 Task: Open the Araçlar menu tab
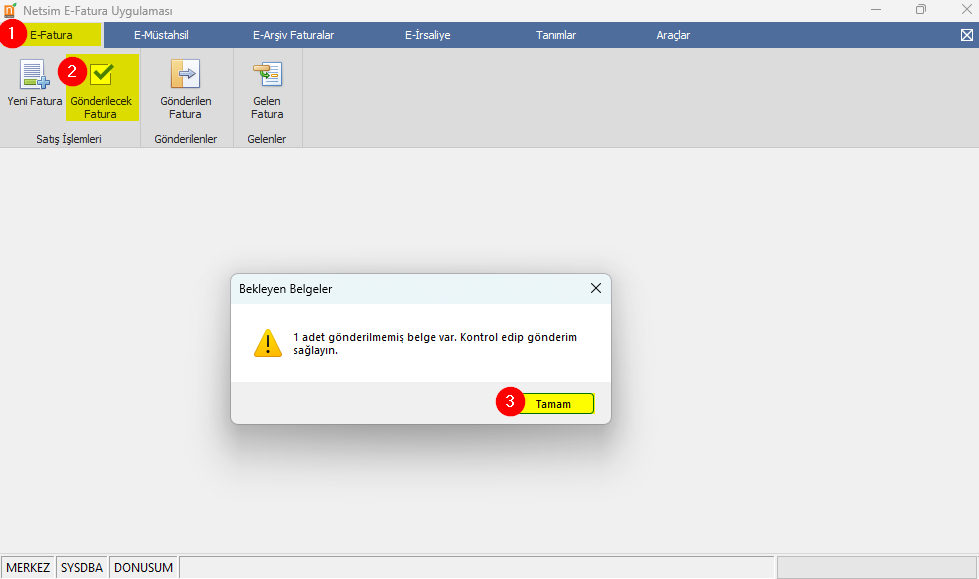pyautogui.click(x=673, y=35)
